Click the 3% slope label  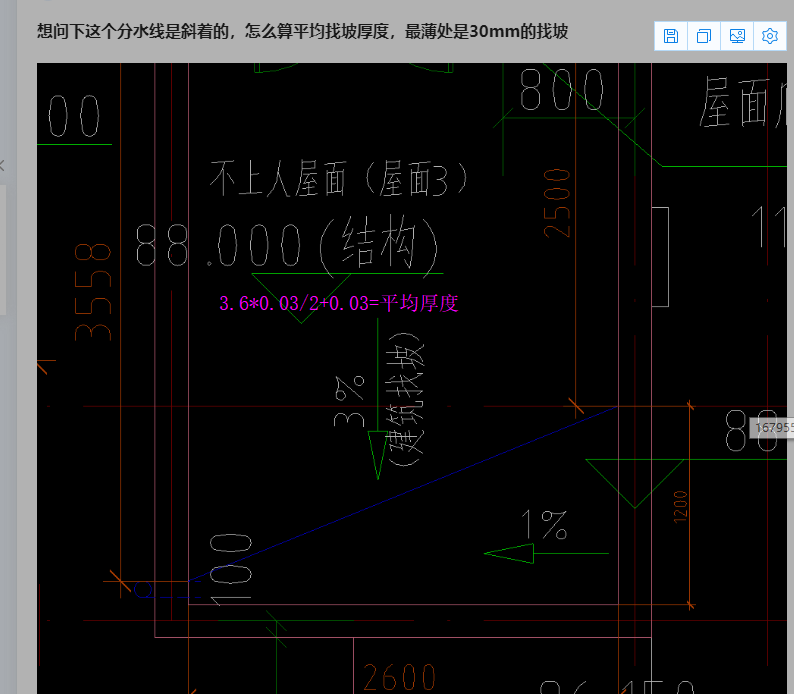pyautogui.click(x=349, y=401)
